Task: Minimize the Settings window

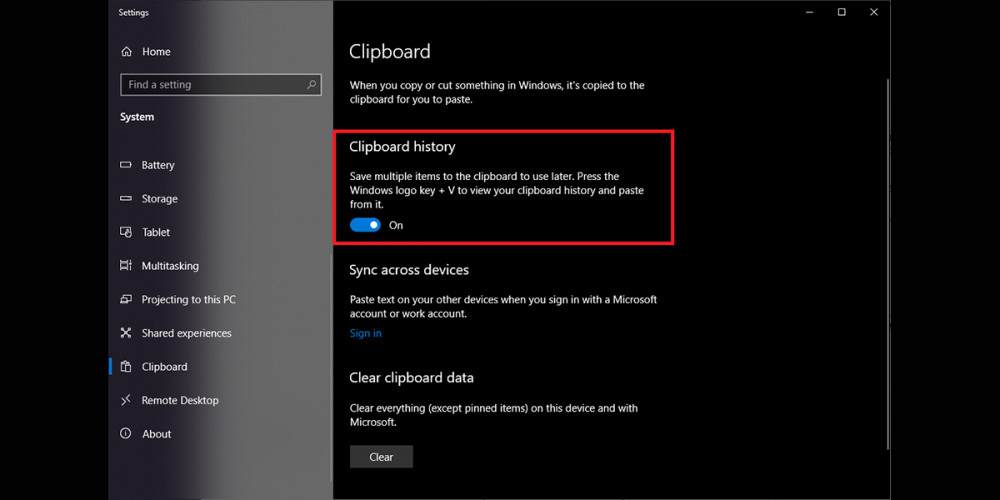Action: 809,12
